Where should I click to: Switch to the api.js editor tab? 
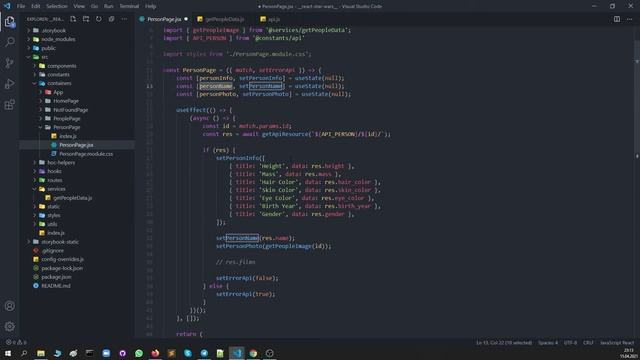pyautogui.click(x=273, y=19)
